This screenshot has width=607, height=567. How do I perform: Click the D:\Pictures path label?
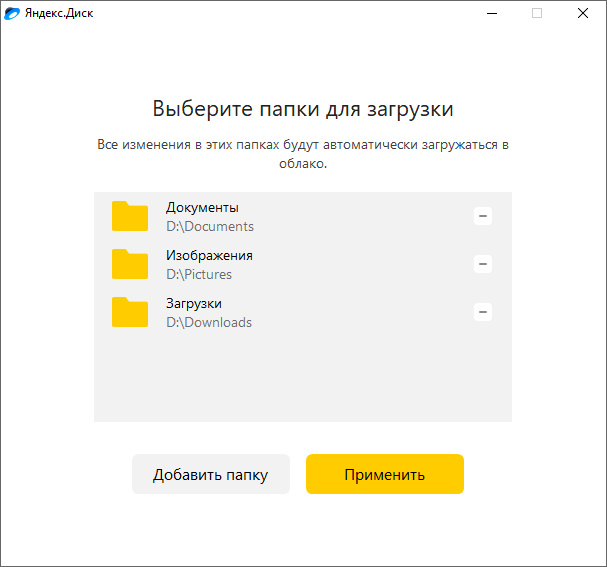pyautogui.click(x=199, y=274)
